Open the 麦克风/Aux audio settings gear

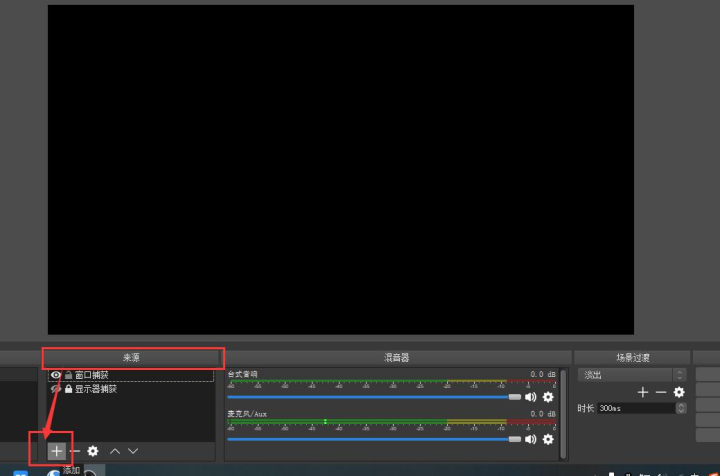tap(548, 439)
